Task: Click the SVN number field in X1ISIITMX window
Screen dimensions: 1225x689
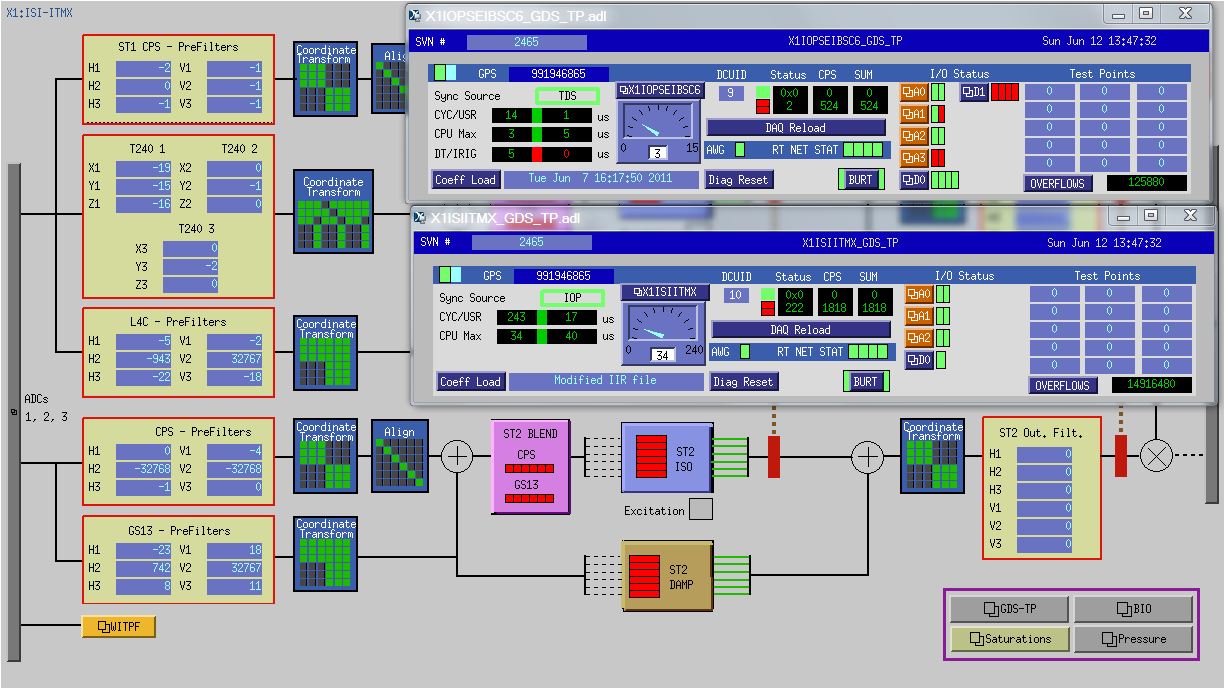Action: (x=531, y=243)
